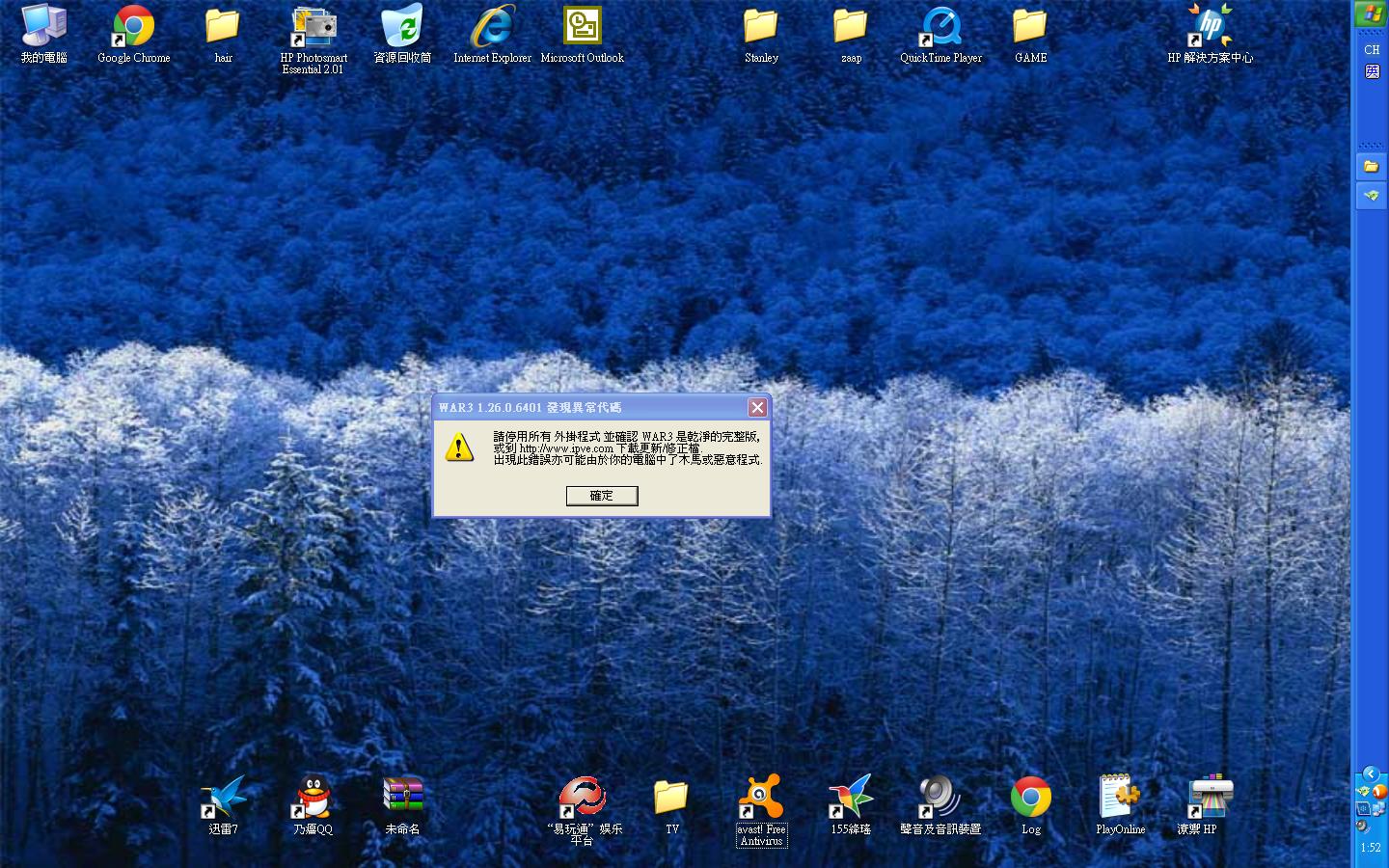Viewport: 1389px width, 868px height.
Task: Select the QuickTime Player shortcut
Action: point(940,34)
